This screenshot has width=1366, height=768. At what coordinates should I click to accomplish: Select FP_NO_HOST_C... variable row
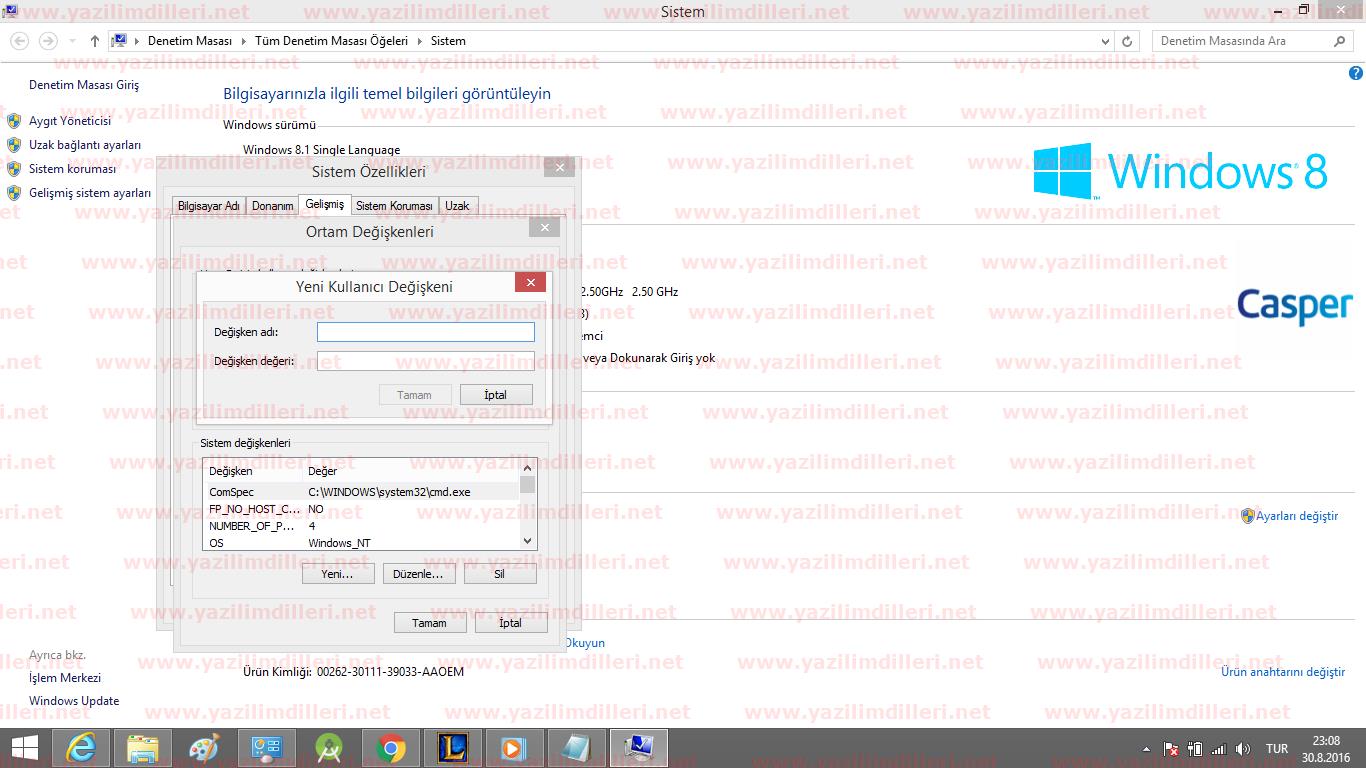coord(361,509)
